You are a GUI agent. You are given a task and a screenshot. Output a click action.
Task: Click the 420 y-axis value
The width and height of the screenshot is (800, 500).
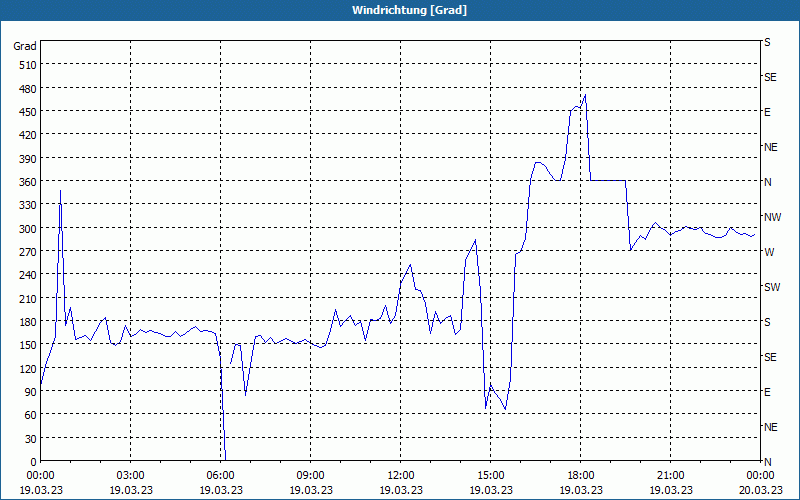point(28,135)
